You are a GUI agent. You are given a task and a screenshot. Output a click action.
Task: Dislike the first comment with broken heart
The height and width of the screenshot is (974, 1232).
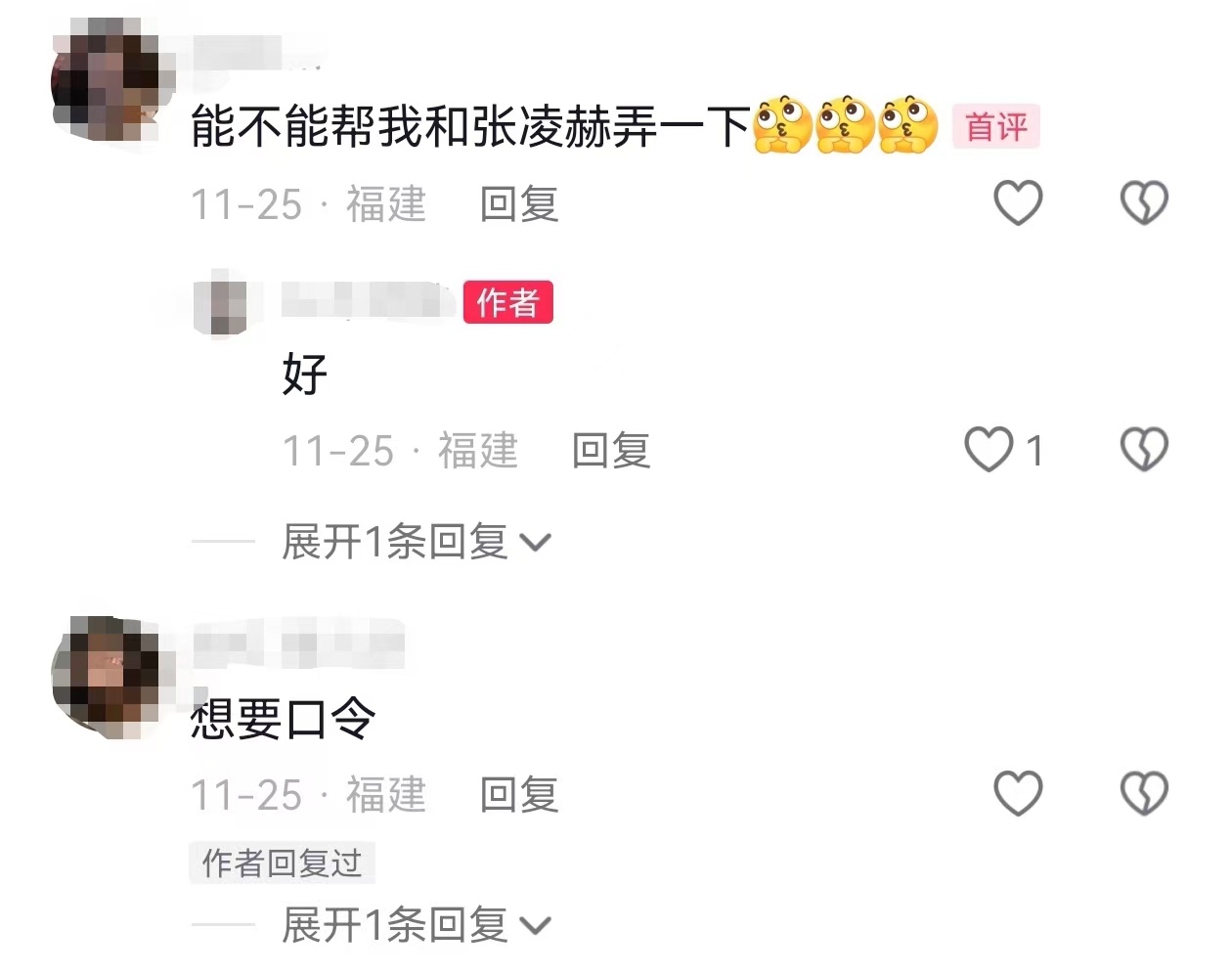click(1144, 202)
